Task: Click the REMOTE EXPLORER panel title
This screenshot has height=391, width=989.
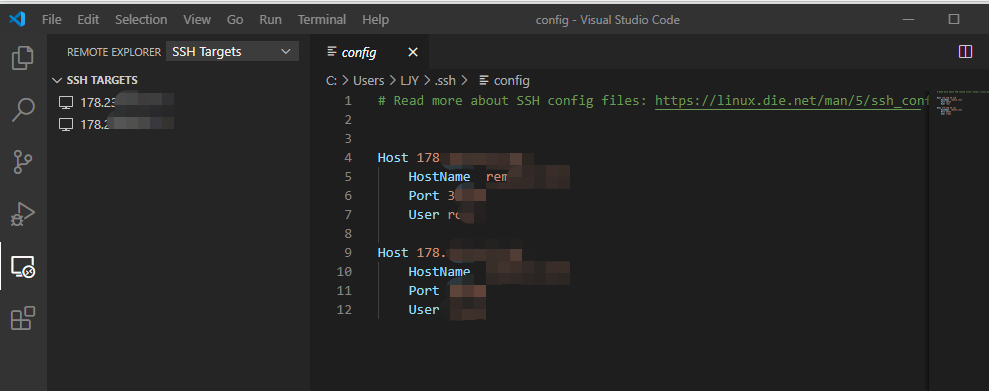Action: [x=114, y=52]
